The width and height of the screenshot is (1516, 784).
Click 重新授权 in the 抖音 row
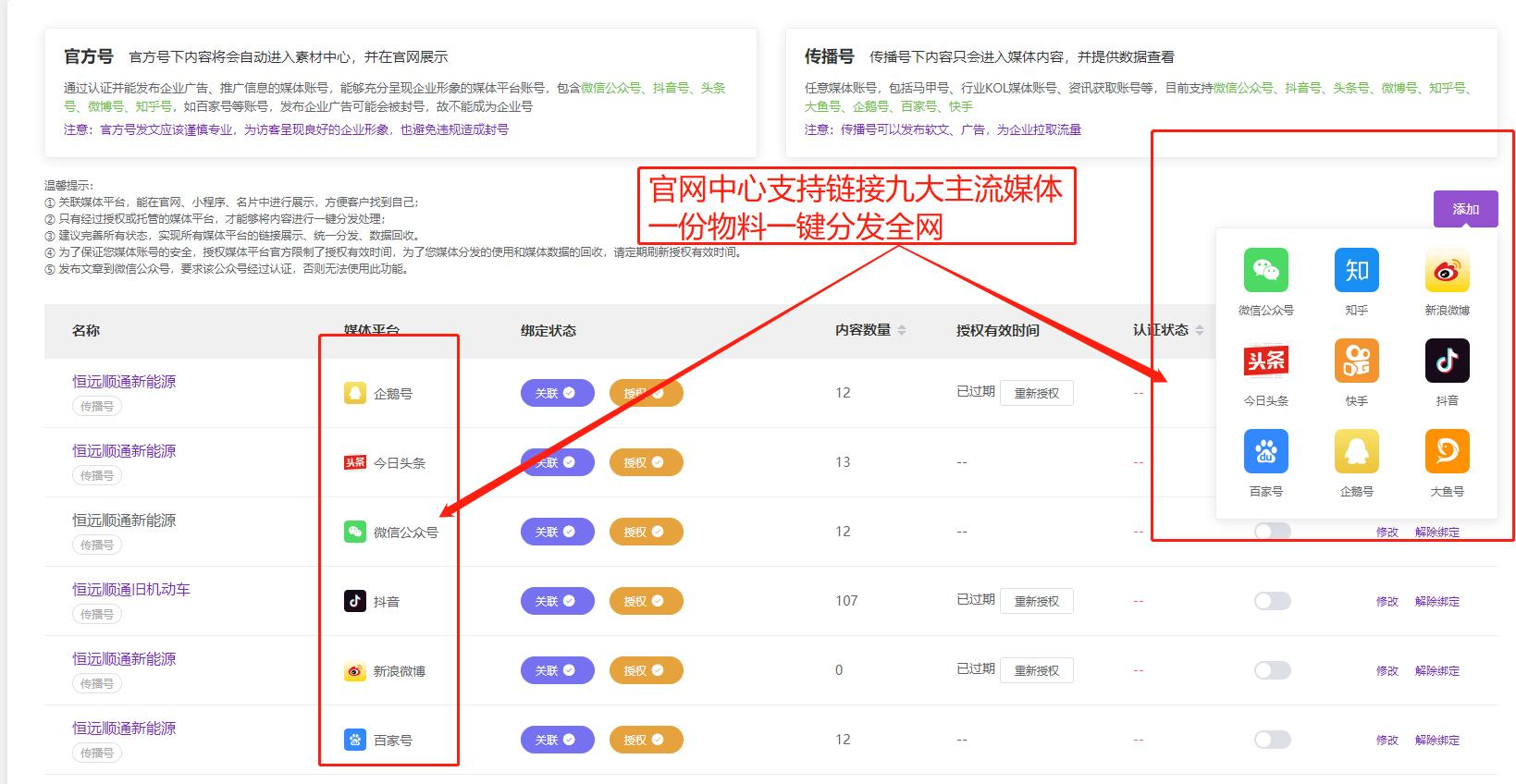(x=1036, y=601)
